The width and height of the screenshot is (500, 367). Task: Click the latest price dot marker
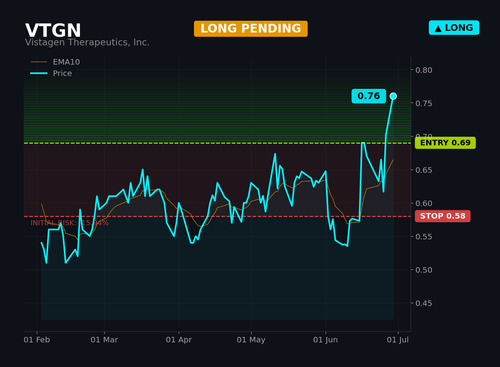click(x=393, y=96)
